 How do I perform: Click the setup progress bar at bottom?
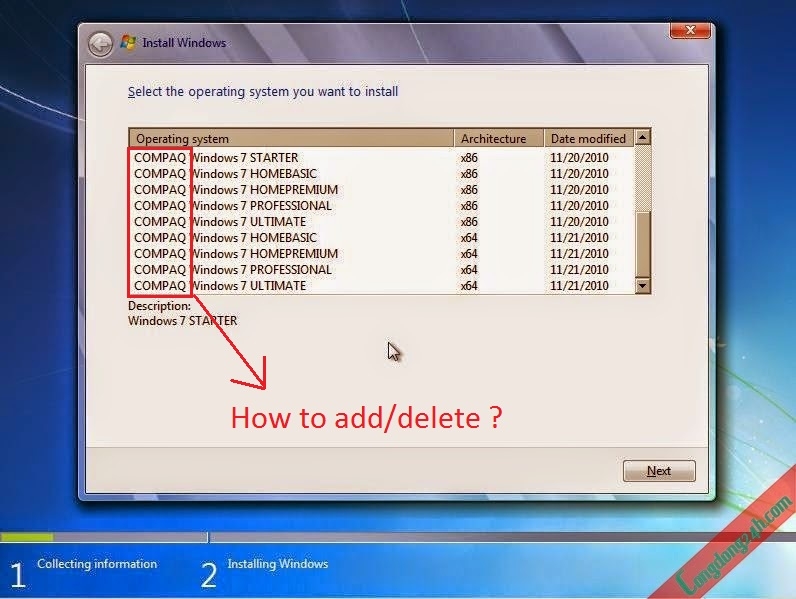398,537
